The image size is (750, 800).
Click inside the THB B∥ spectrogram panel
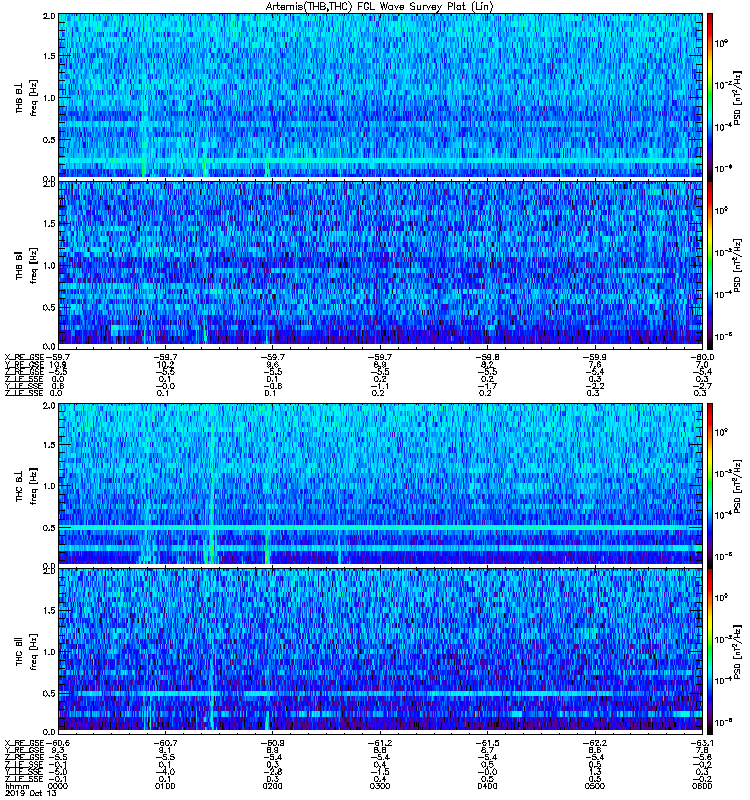coord(380,264)
